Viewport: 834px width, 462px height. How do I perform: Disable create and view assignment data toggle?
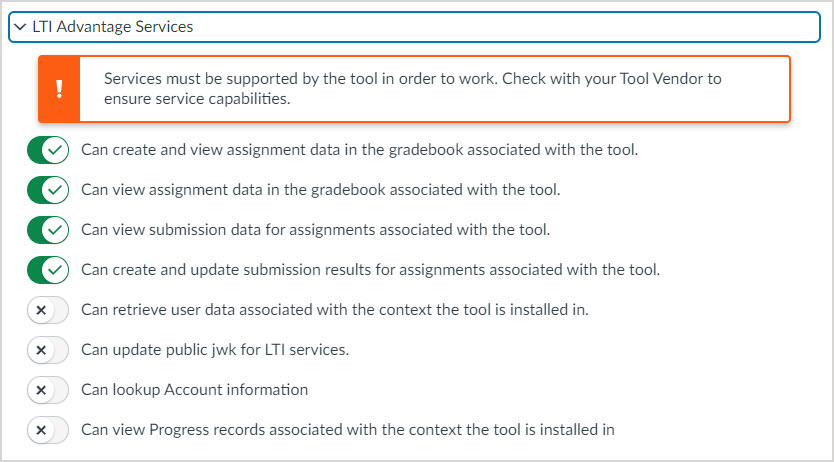(x=48, y=150)
